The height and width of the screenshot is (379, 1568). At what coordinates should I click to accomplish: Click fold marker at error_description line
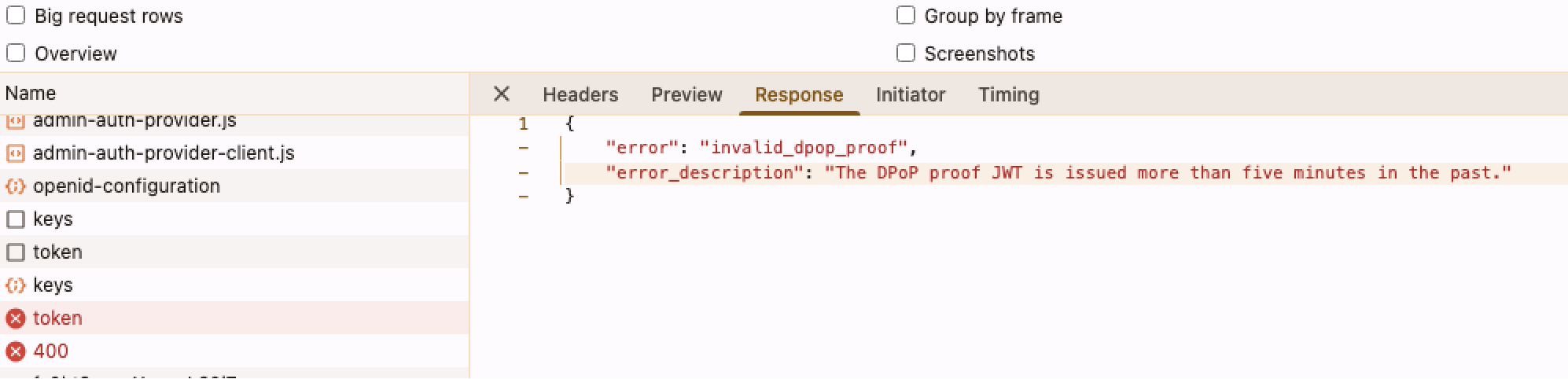524,173
